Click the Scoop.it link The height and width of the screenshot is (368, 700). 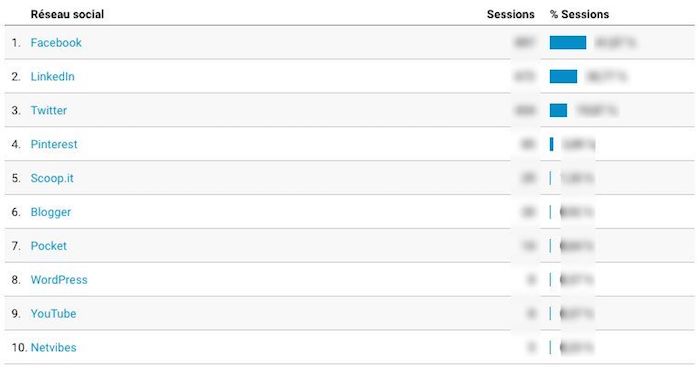click(x=52, y=178)
